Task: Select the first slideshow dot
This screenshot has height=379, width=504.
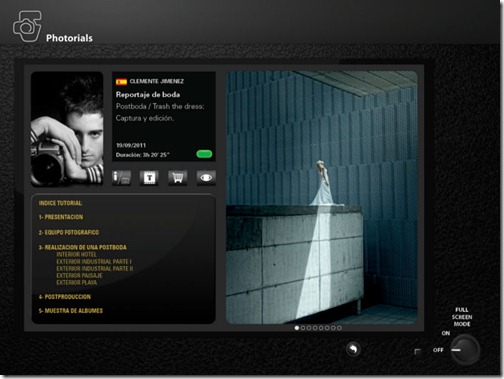Action: click(297, 328)
